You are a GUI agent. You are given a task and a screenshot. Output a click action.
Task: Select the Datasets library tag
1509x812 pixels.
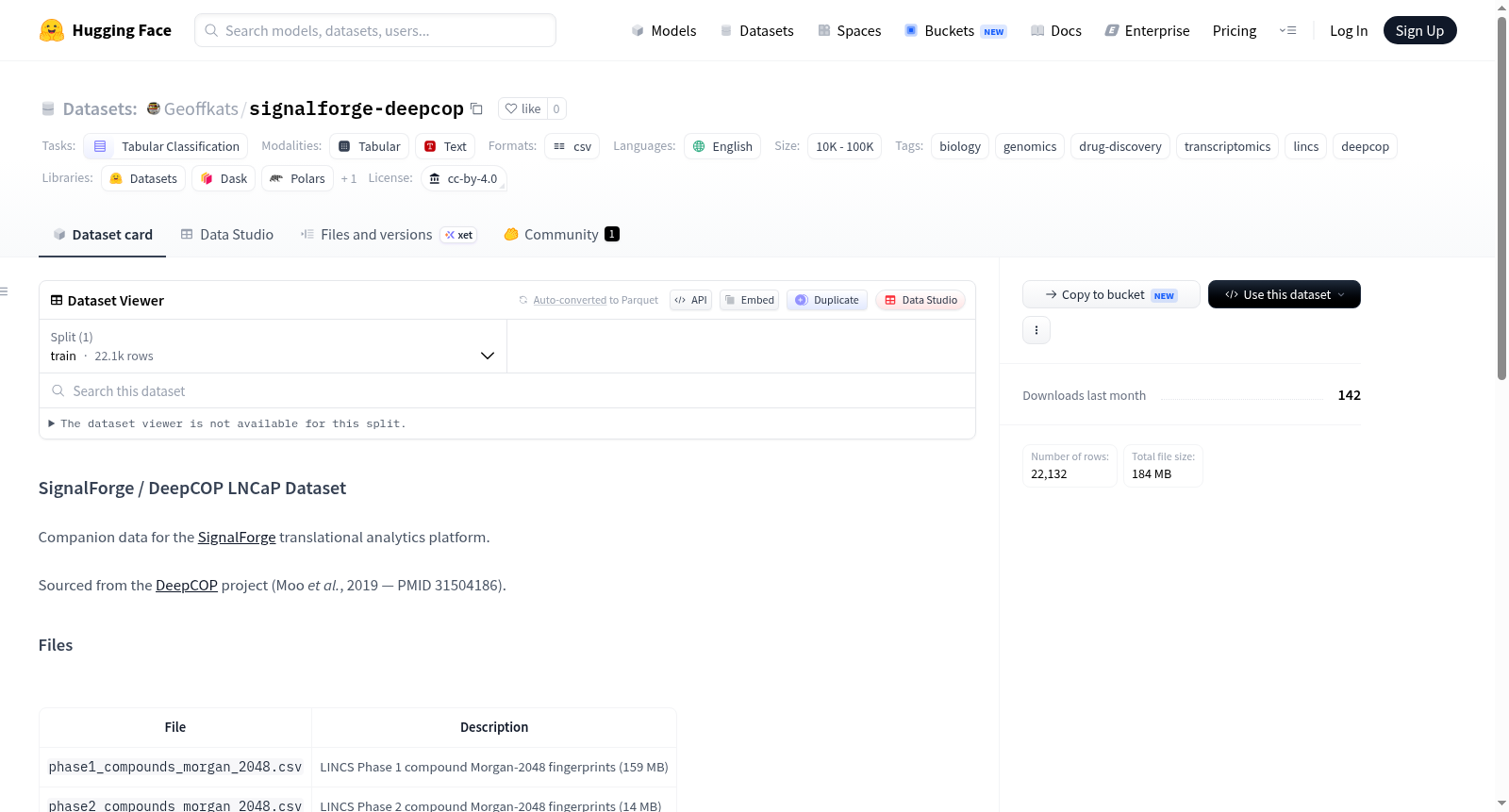point(143,178)
